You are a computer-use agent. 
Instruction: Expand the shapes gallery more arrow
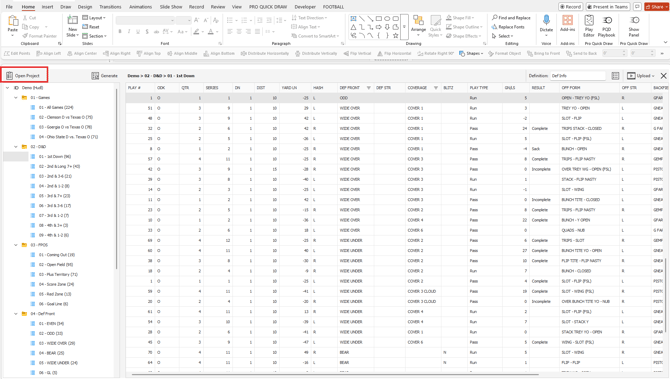click(404, 27)
